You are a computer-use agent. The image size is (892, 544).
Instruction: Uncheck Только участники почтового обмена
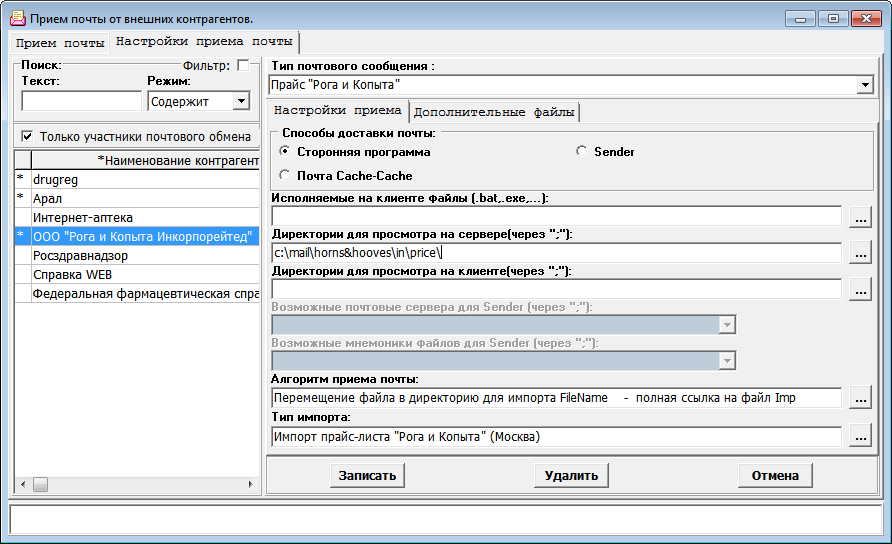click(x=27, y=136)
